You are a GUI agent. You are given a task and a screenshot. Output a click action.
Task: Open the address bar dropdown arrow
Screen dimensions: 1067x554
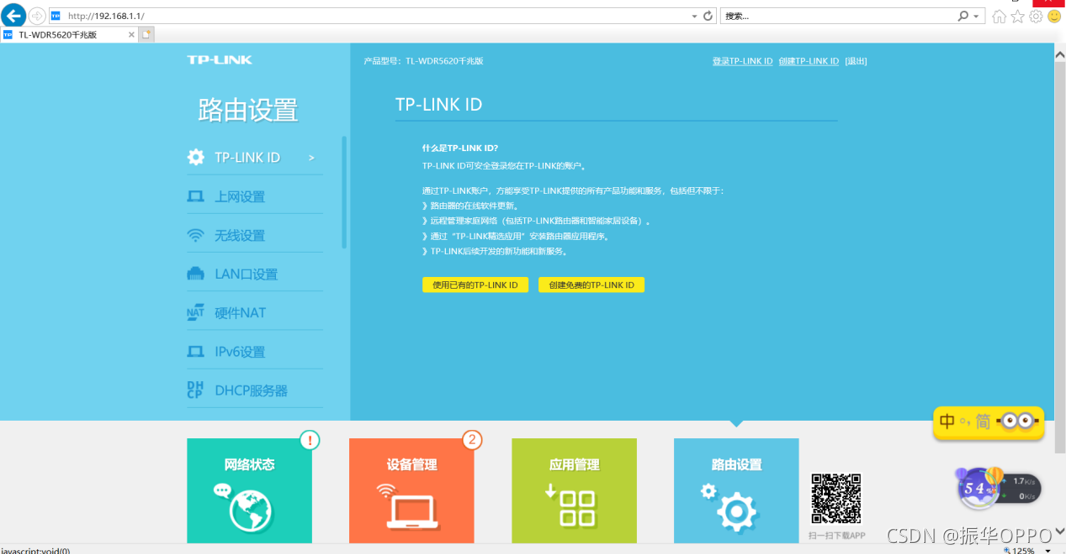pos(694,16)
